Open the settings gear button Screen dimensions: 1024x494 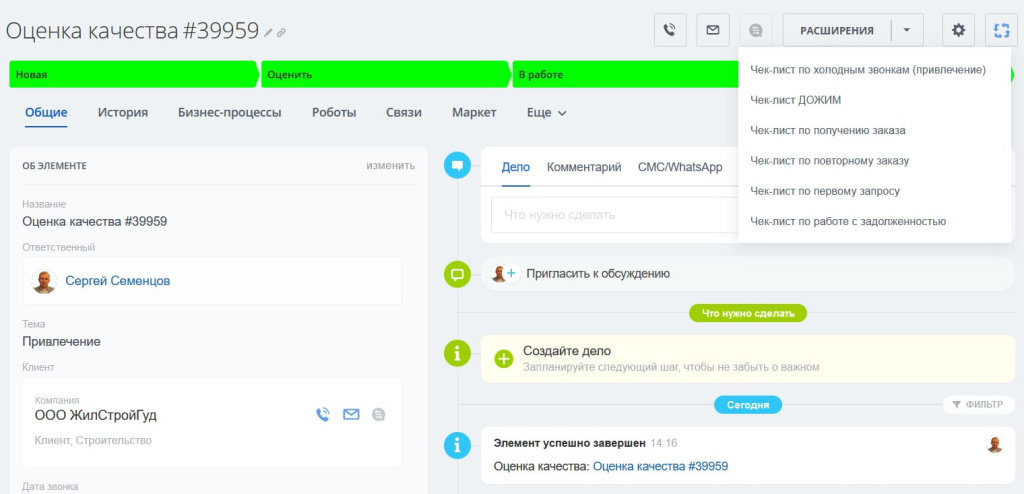[958, 30]
